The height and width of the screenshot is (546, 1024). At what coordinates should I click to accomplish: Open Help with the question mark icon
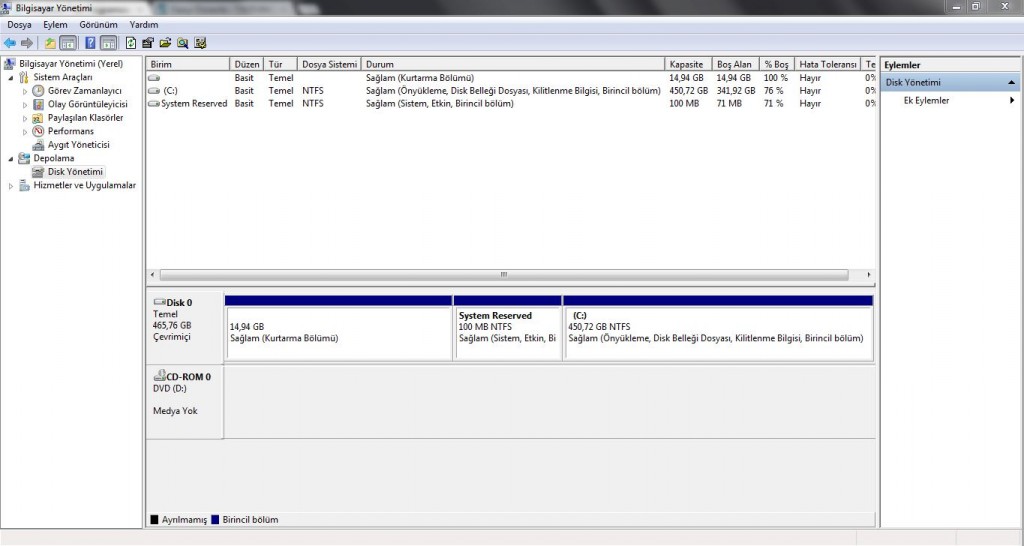pyautogui.click(x=90, y=43)
